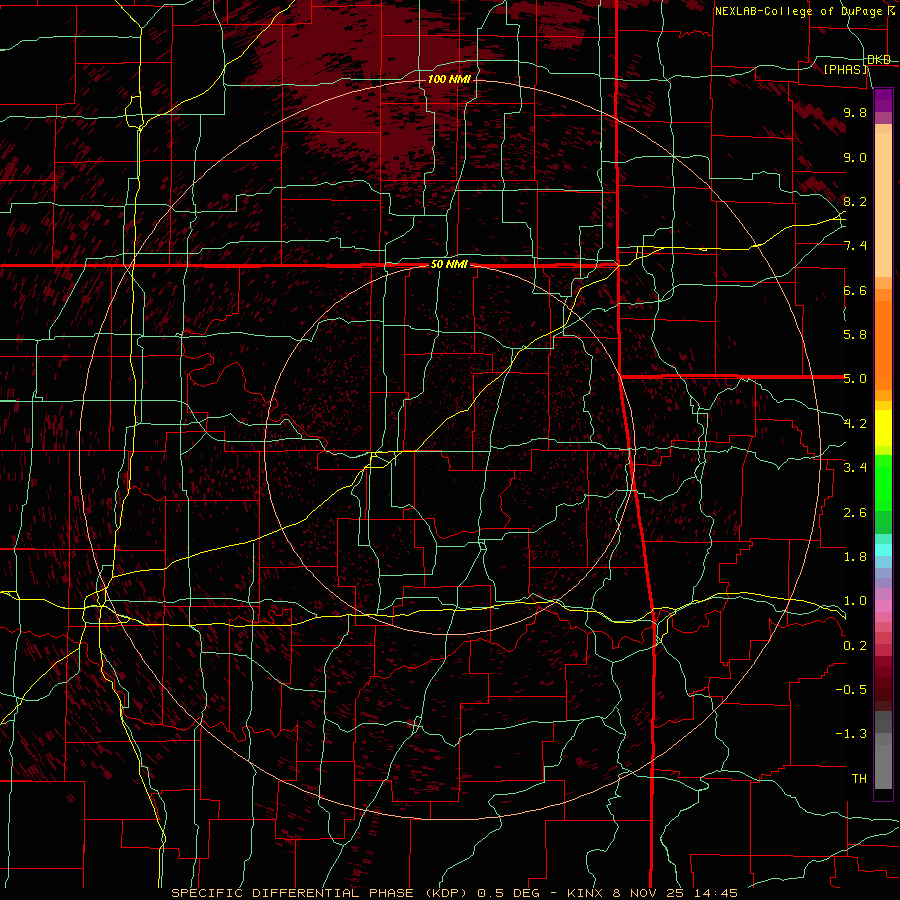
Task: Click the "14:45" time in the caption
Action: [x=714, y=893]
